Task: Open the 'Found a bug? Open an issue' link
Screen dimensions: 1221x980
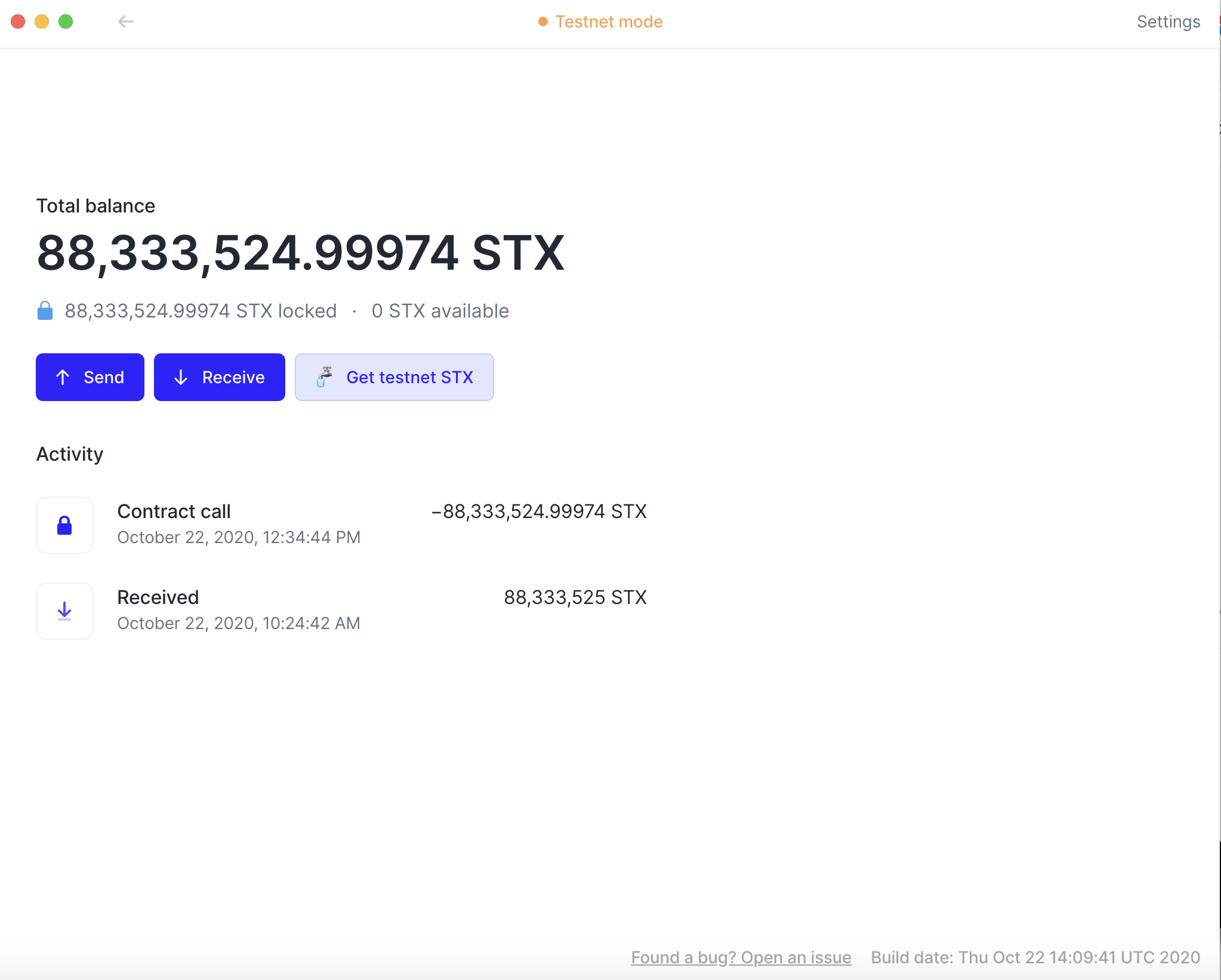Action: click(x=741, y=957)
